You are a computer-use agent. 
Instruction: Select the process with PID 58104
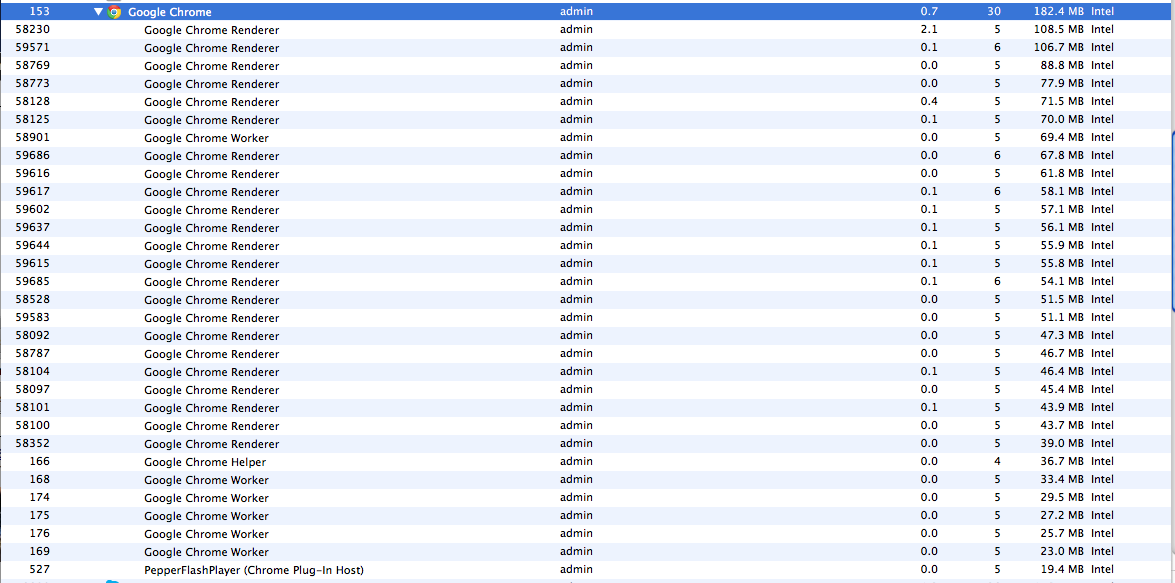coord(588,372)
